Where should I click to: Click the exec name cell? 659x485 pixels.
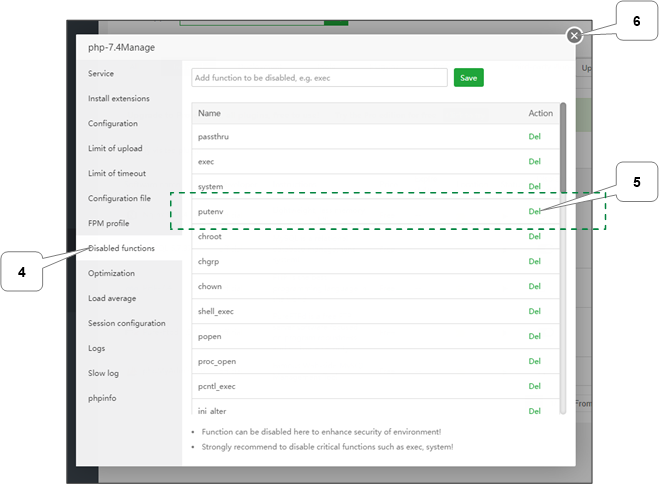coord(206,161)
